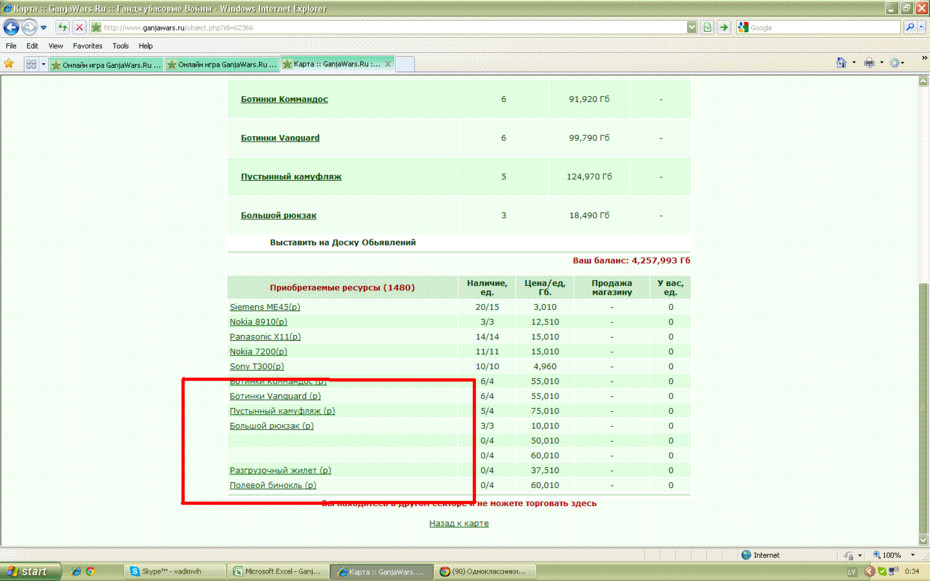Click the compatibility view icon
The height and width of the screenshot is (581, 930).
pos(707,27)
